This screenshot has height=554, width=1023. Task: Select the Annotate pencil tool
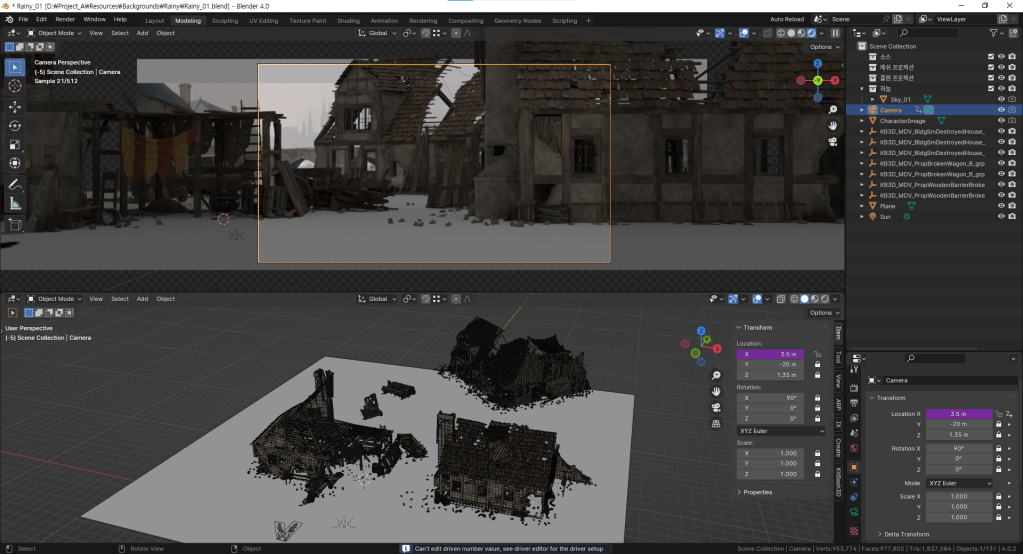click(15, 185)
